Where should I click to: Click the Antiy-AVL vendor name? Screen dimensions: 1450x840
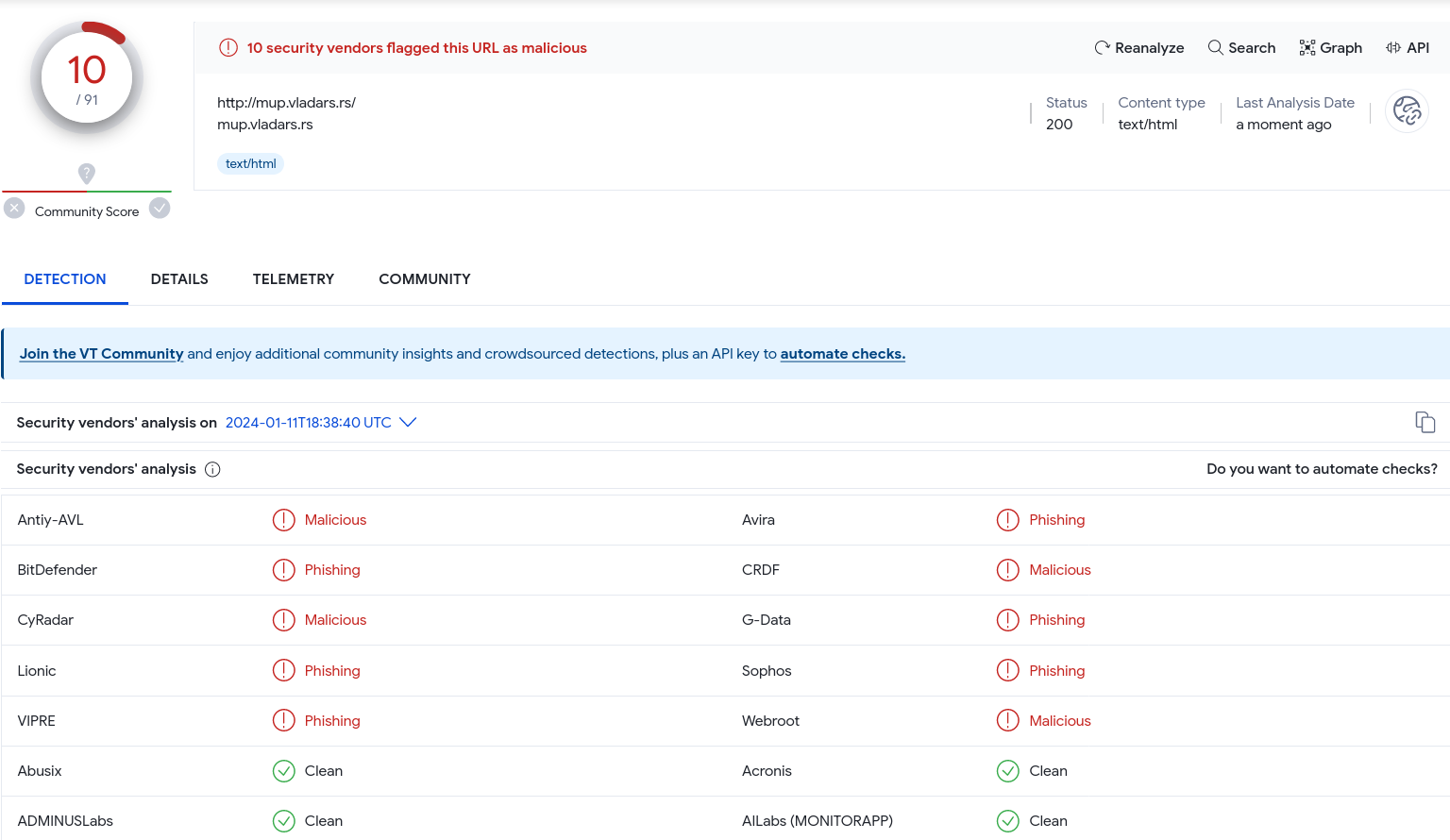[x=51, y=520]
